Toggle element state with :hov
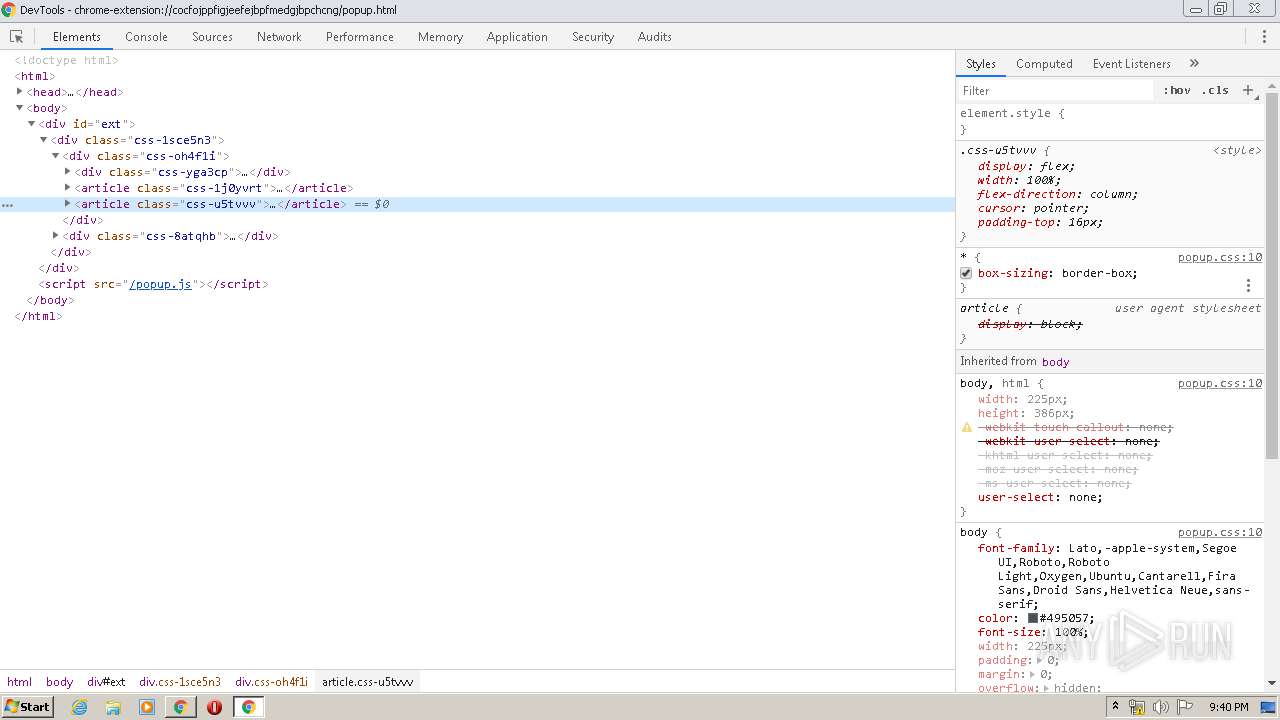Image resolution: width=1280 pixels, height=720 pixels. [1177, 90]
